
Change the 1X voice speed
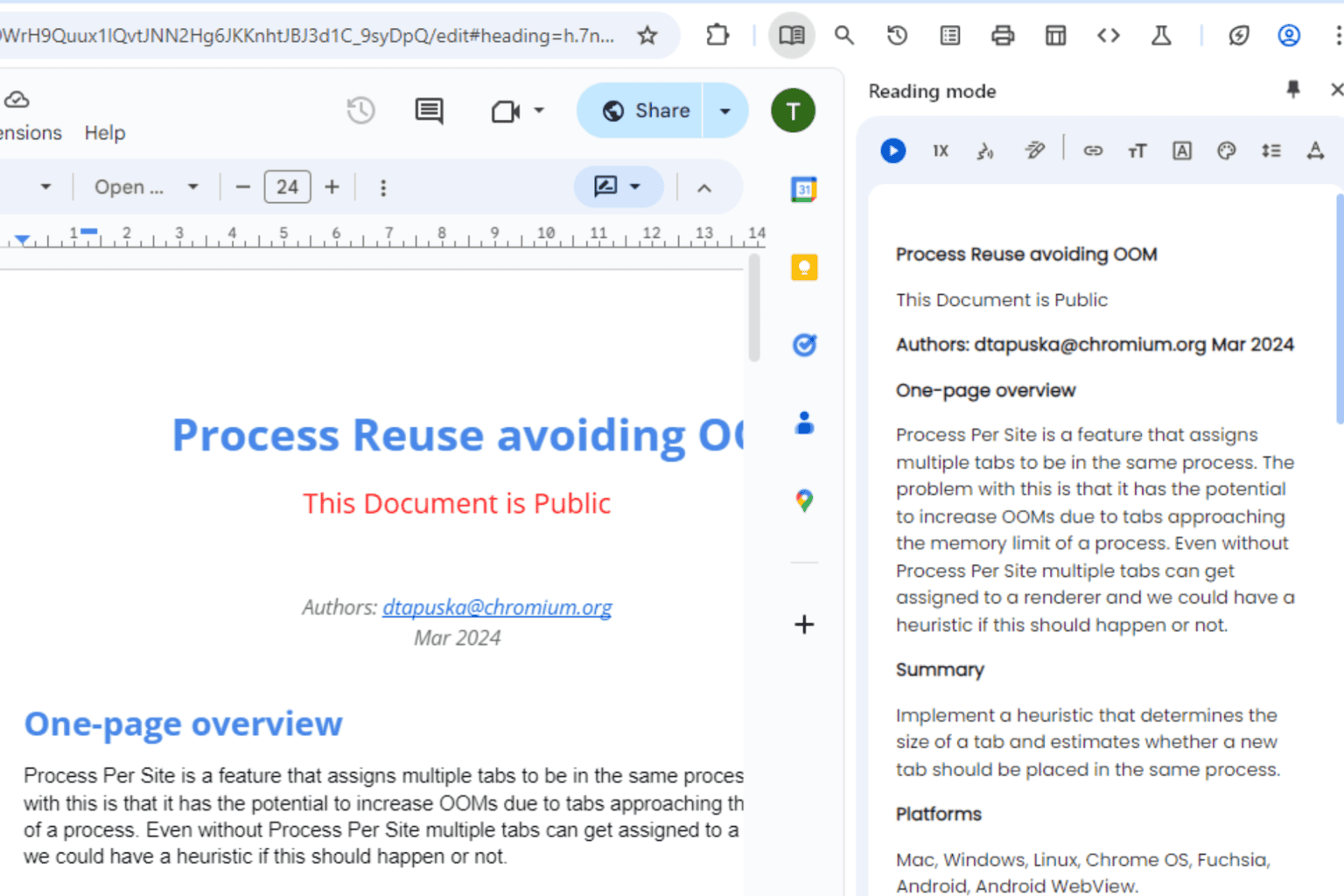click(941, 150)
